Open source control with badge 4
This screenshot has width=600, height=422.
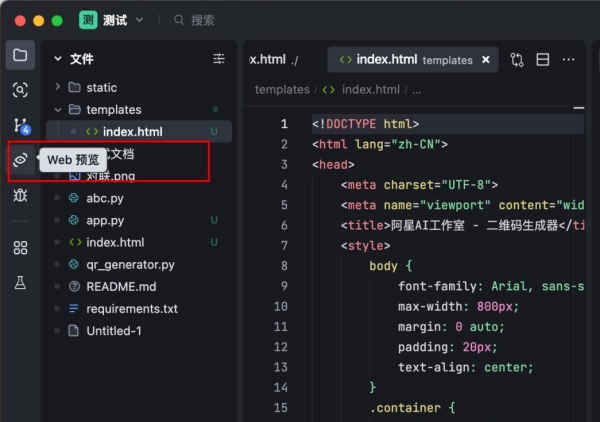20,125
